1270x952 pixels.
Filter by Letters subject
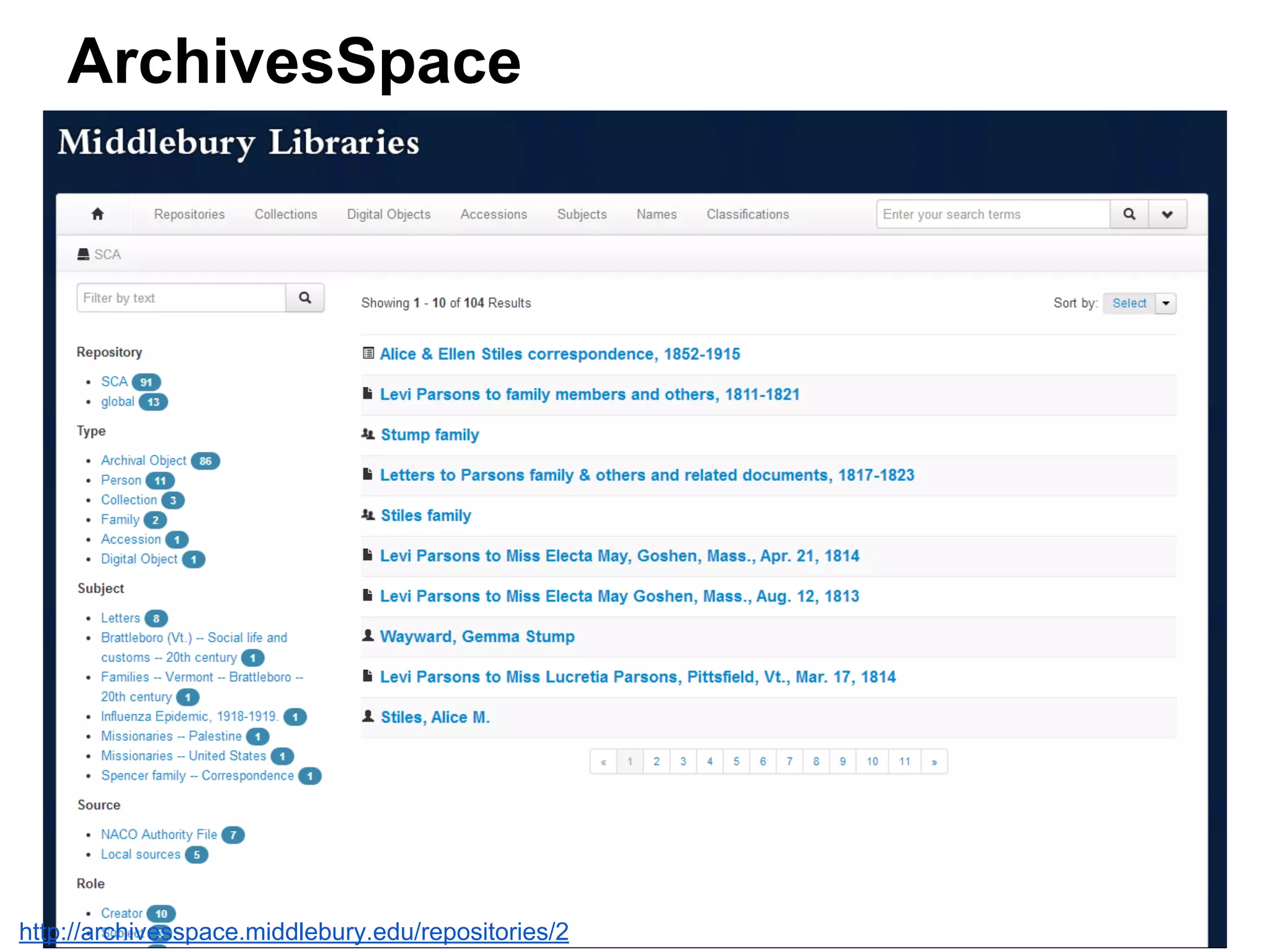[120, 618]
